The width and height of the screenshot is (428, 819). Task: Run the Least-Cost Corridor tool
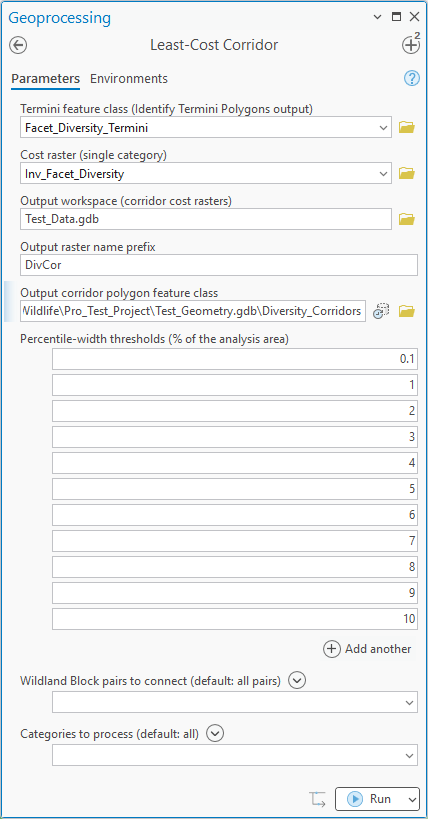(370, 799)
